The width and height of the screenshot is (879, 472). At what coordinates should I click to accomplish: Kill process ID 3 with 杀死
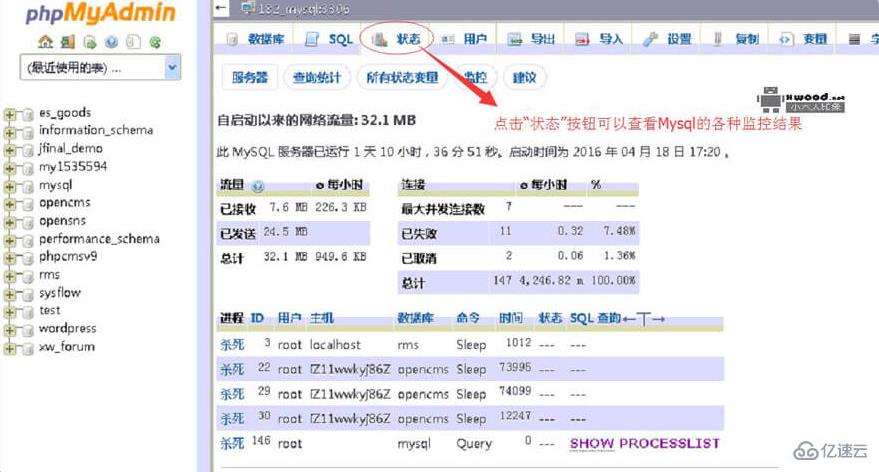point(232,345)
